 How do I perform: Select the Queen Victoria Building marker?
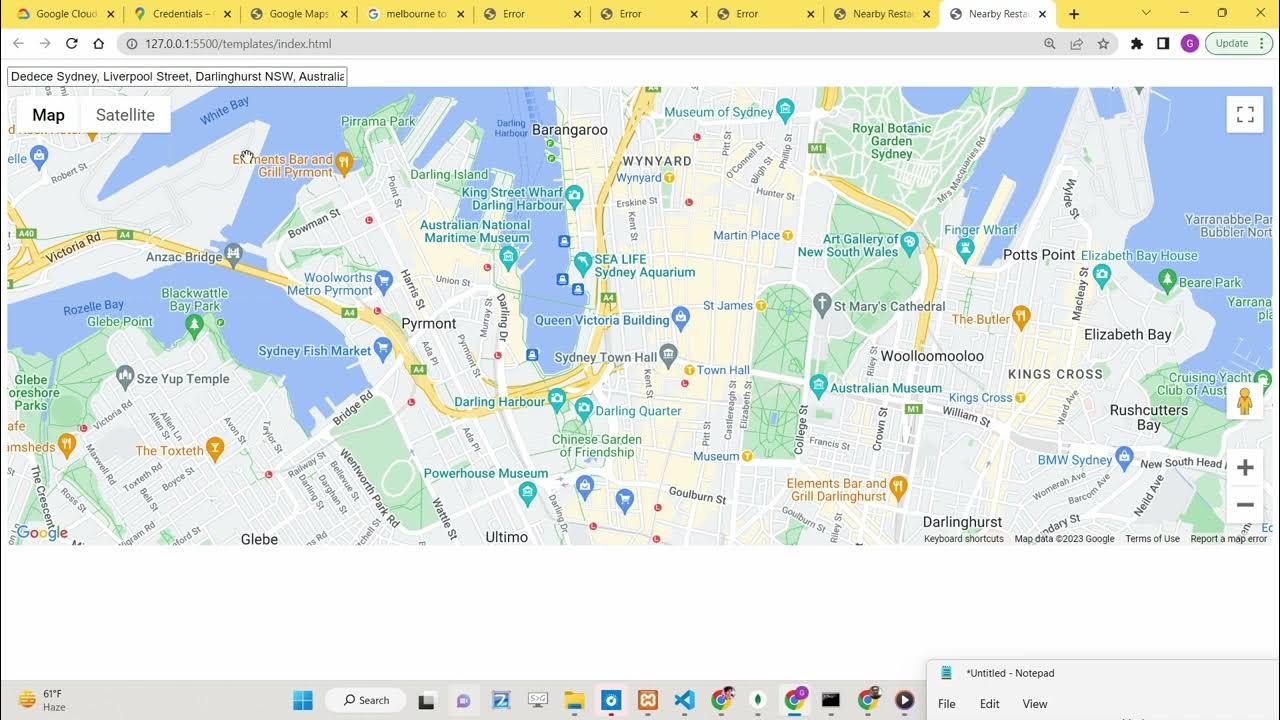point(681,318)
